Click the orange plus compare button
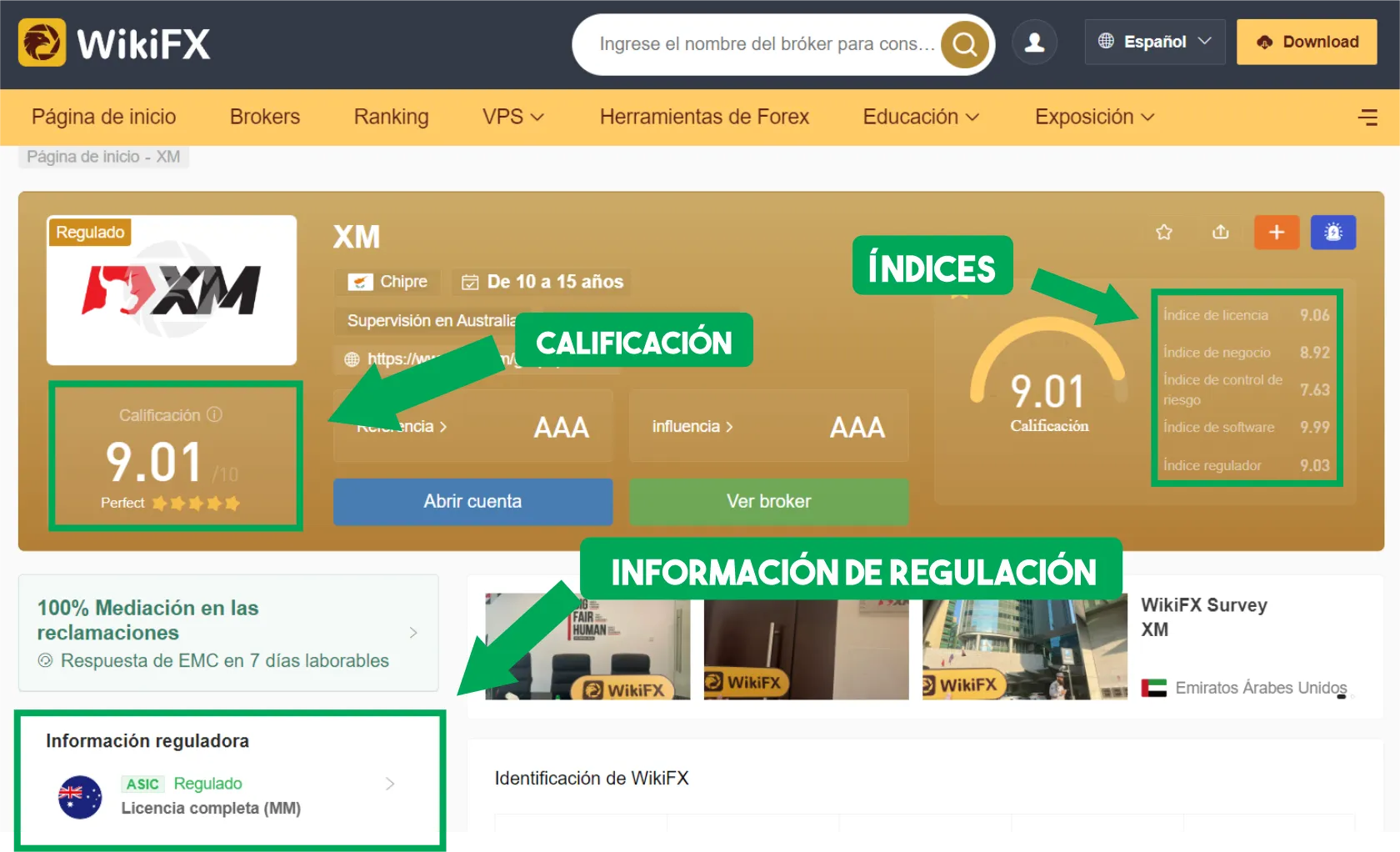 coord(1277,232)
